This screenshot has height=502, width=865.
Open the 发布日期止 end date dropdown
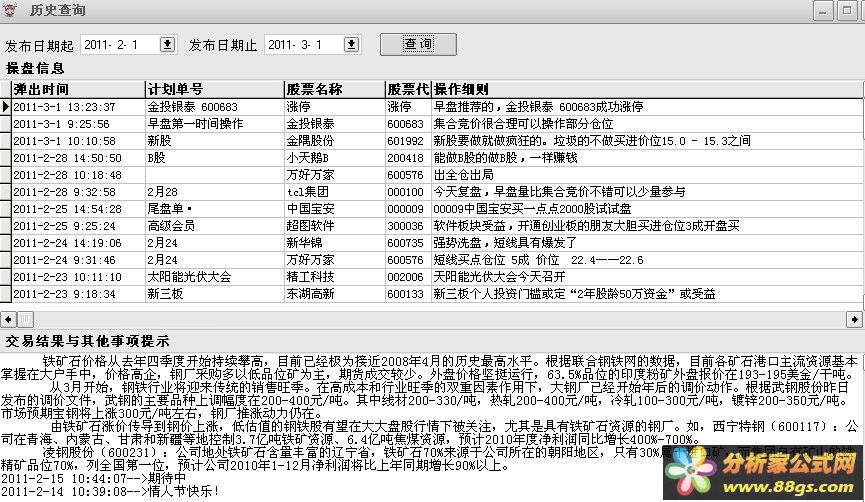(x=351, y=45)
